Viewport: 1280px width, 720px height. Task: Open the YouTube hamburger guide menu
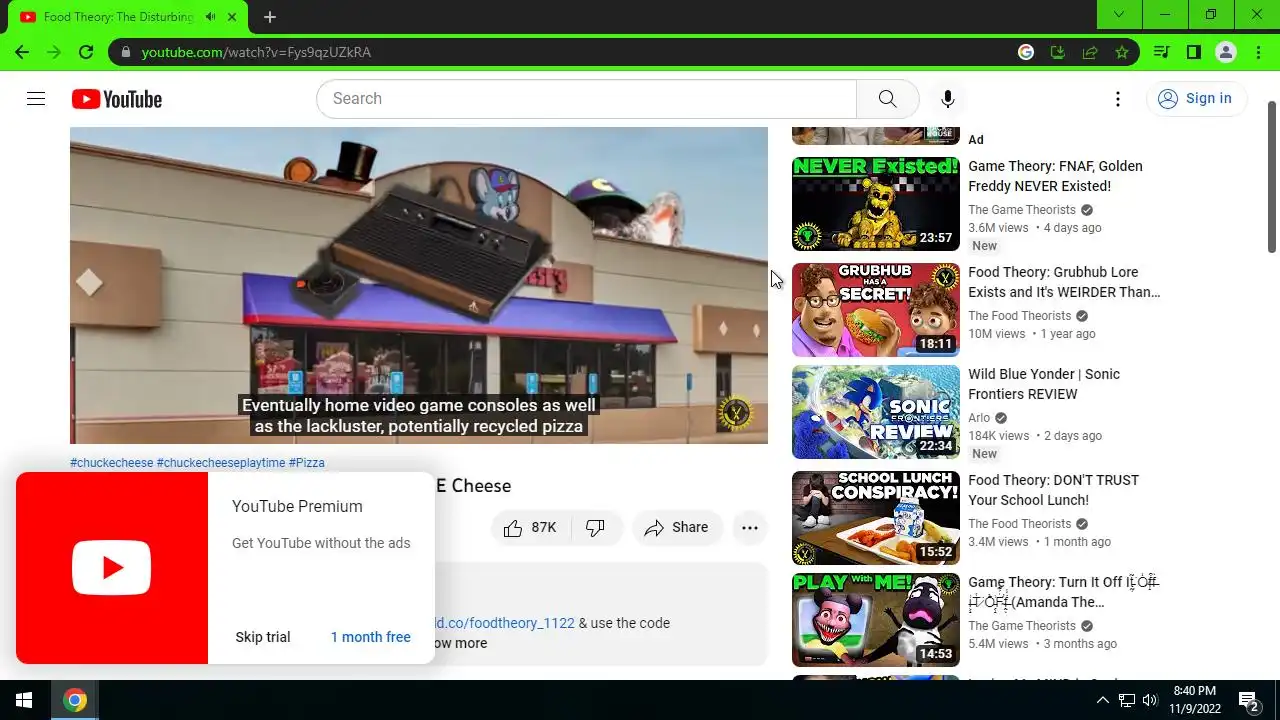tap(36, 98)
